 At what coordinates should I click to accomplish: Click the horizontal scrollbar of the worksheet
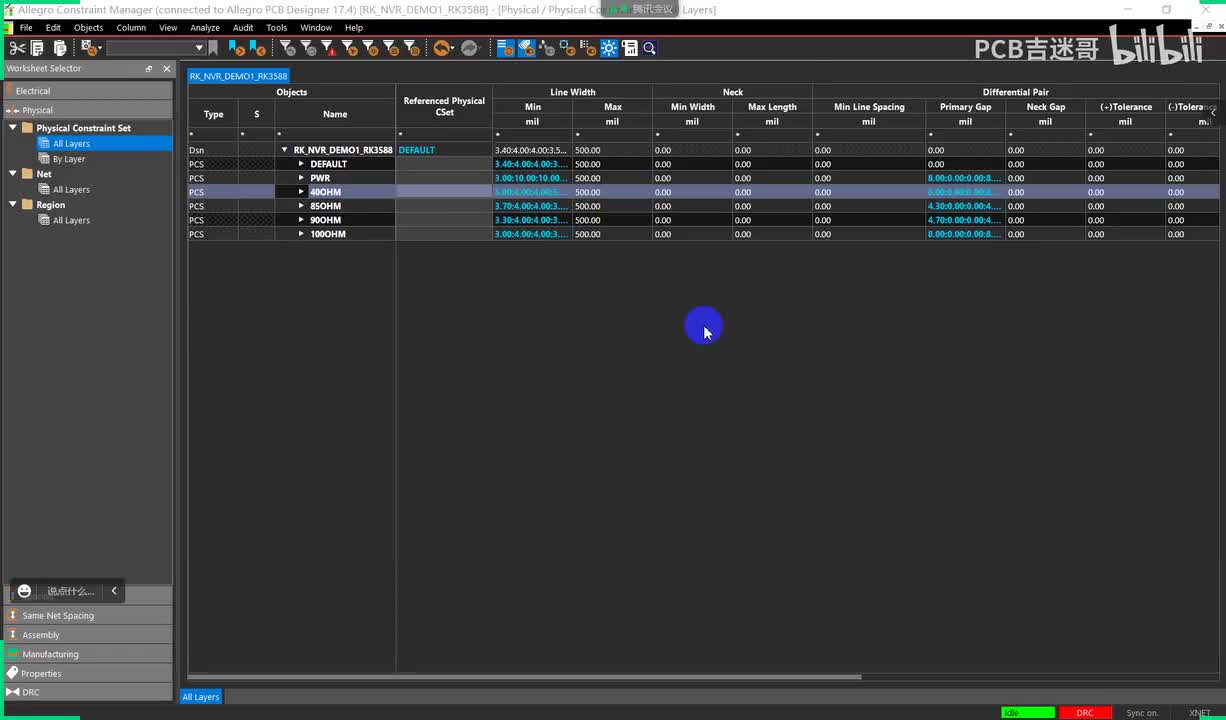525,677
